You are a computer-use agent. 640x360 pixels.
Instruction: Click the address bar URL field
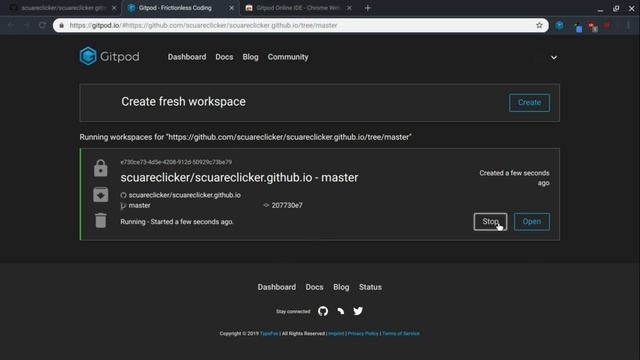point(300,25)
